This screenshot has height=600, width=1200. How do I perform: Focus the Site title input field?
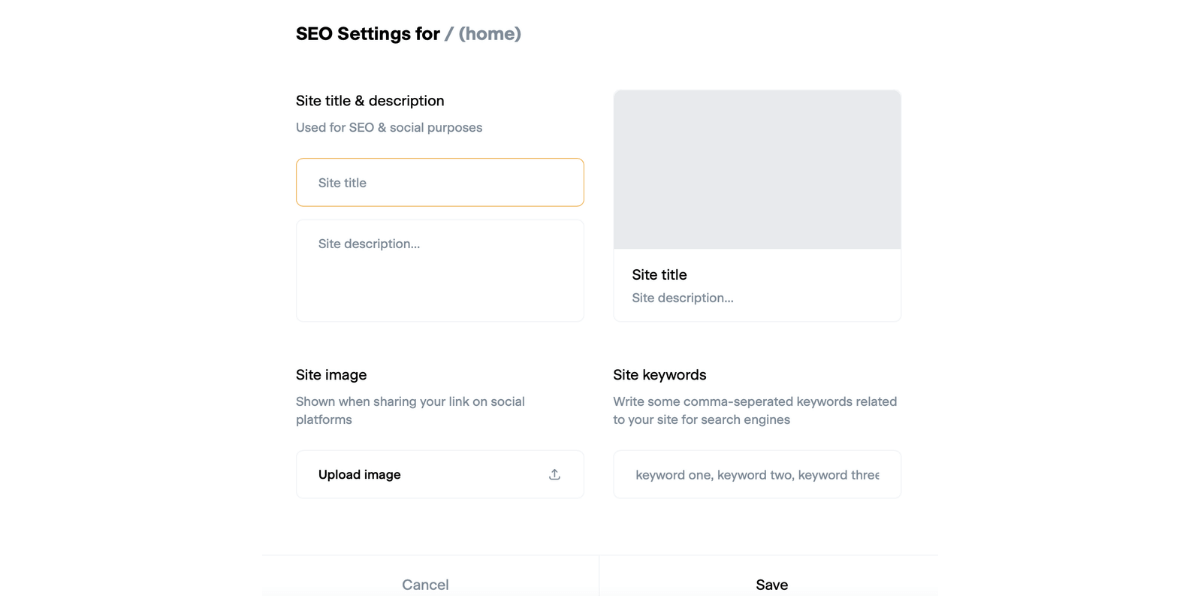click(440, 182)
